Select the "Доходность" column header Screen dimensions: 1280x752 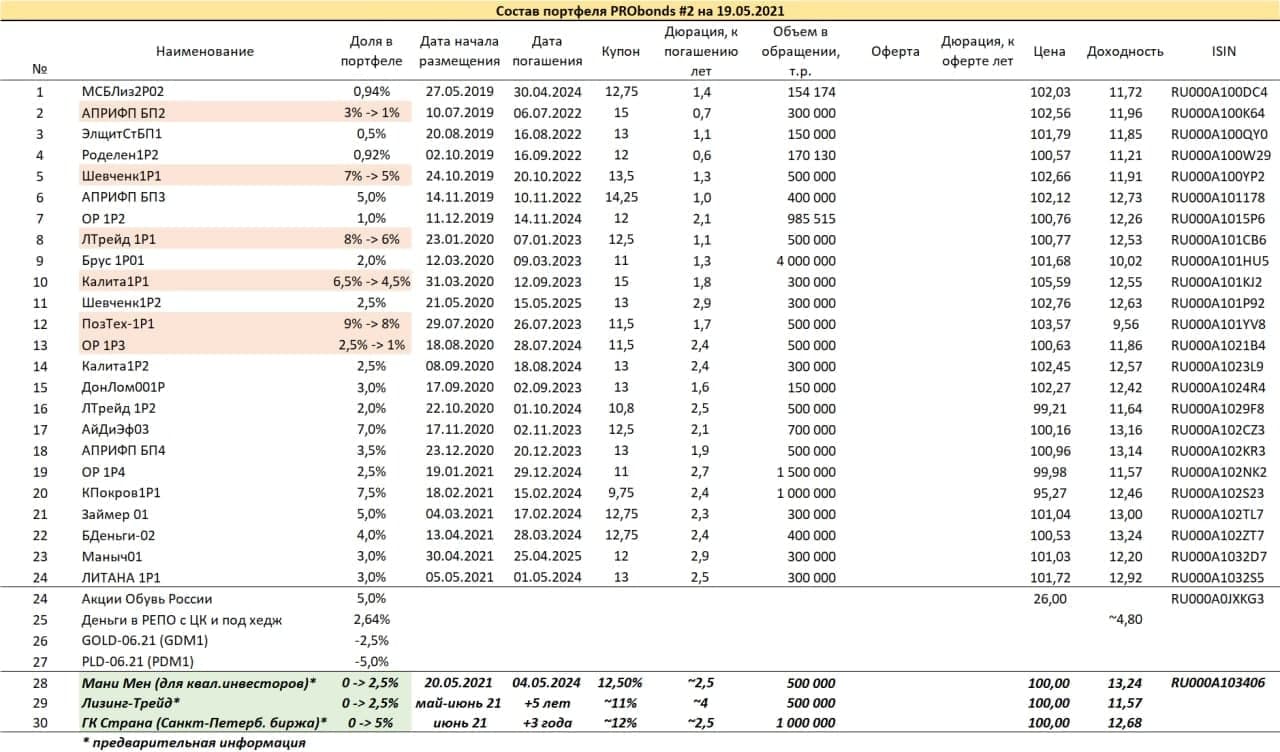(1125, 51)
